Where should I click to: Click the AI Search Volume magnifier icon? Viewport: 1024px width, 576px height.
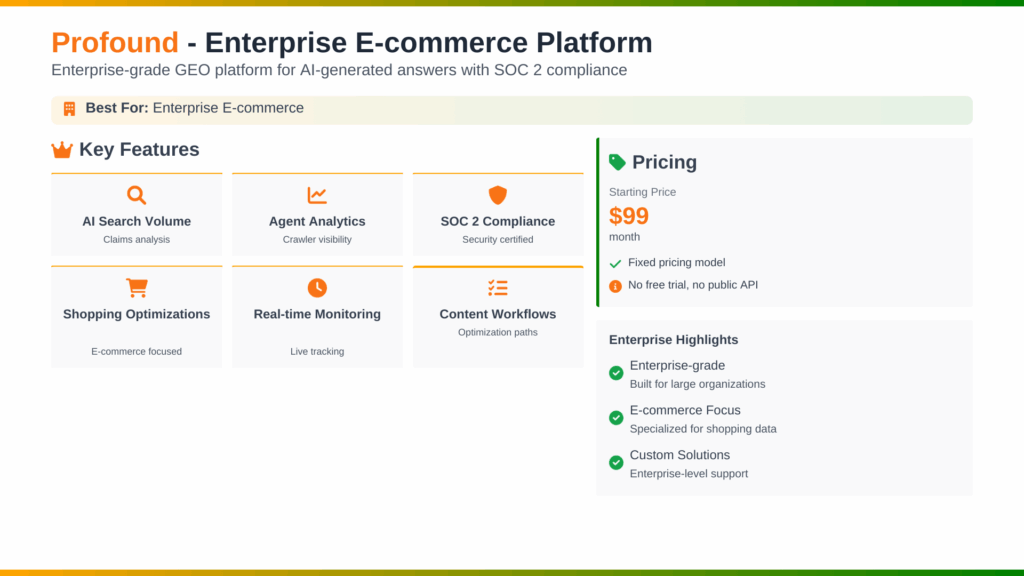click(137, 195)
